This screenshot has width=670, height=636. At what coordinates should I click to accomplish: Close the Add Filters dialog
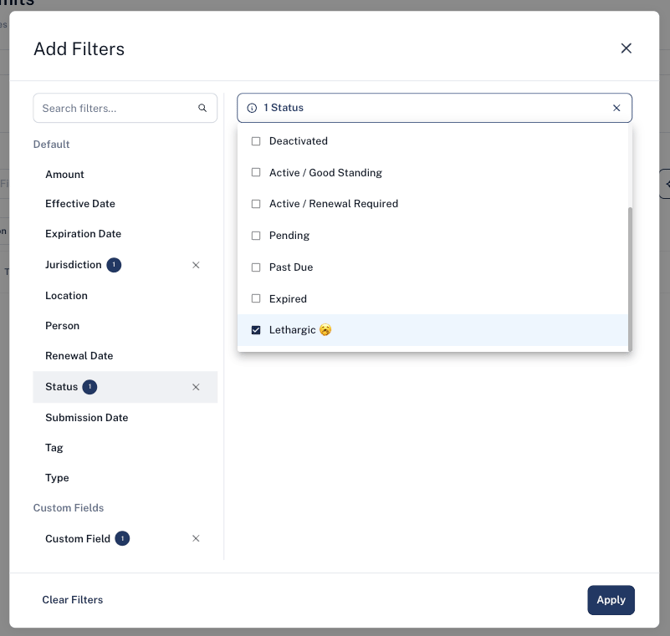[626, 48]
